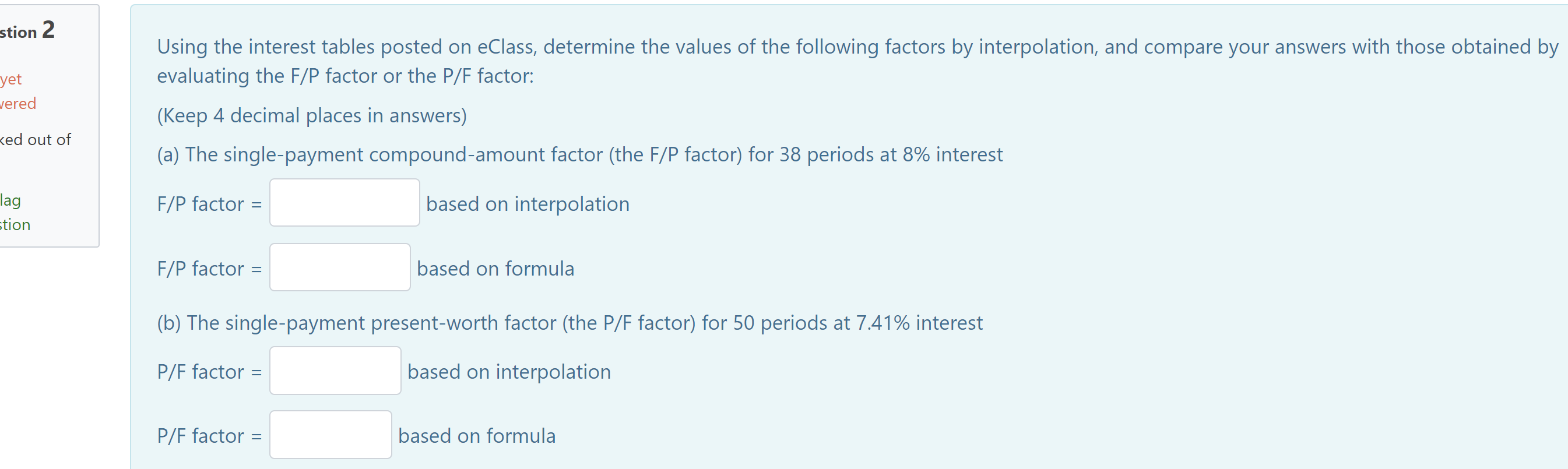The image size is (1568, 469).
Task: Click the 'Marked out of' label
Action: (36, 139)
